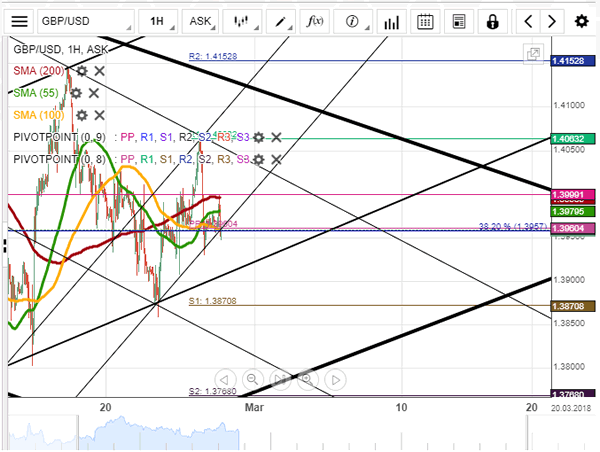This screenshot has width=600, height=452.
Task: Open the candlestick chart type menu
Action: (241, 21)
